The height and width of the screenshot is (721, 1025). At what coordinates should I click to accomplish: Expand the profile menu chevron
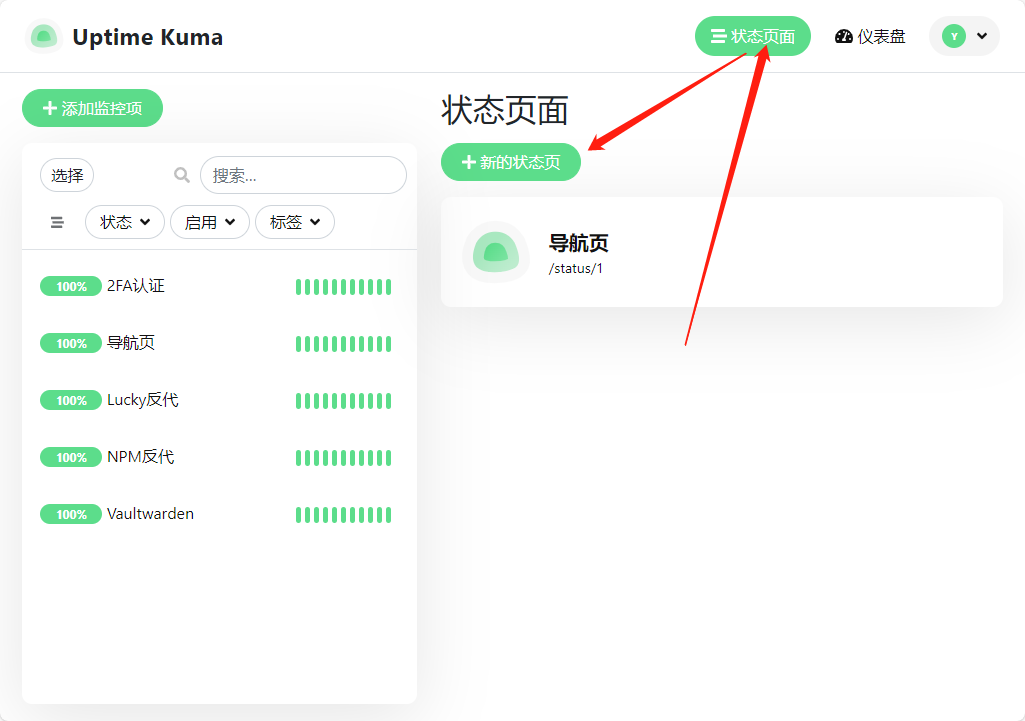click(982, 36)
